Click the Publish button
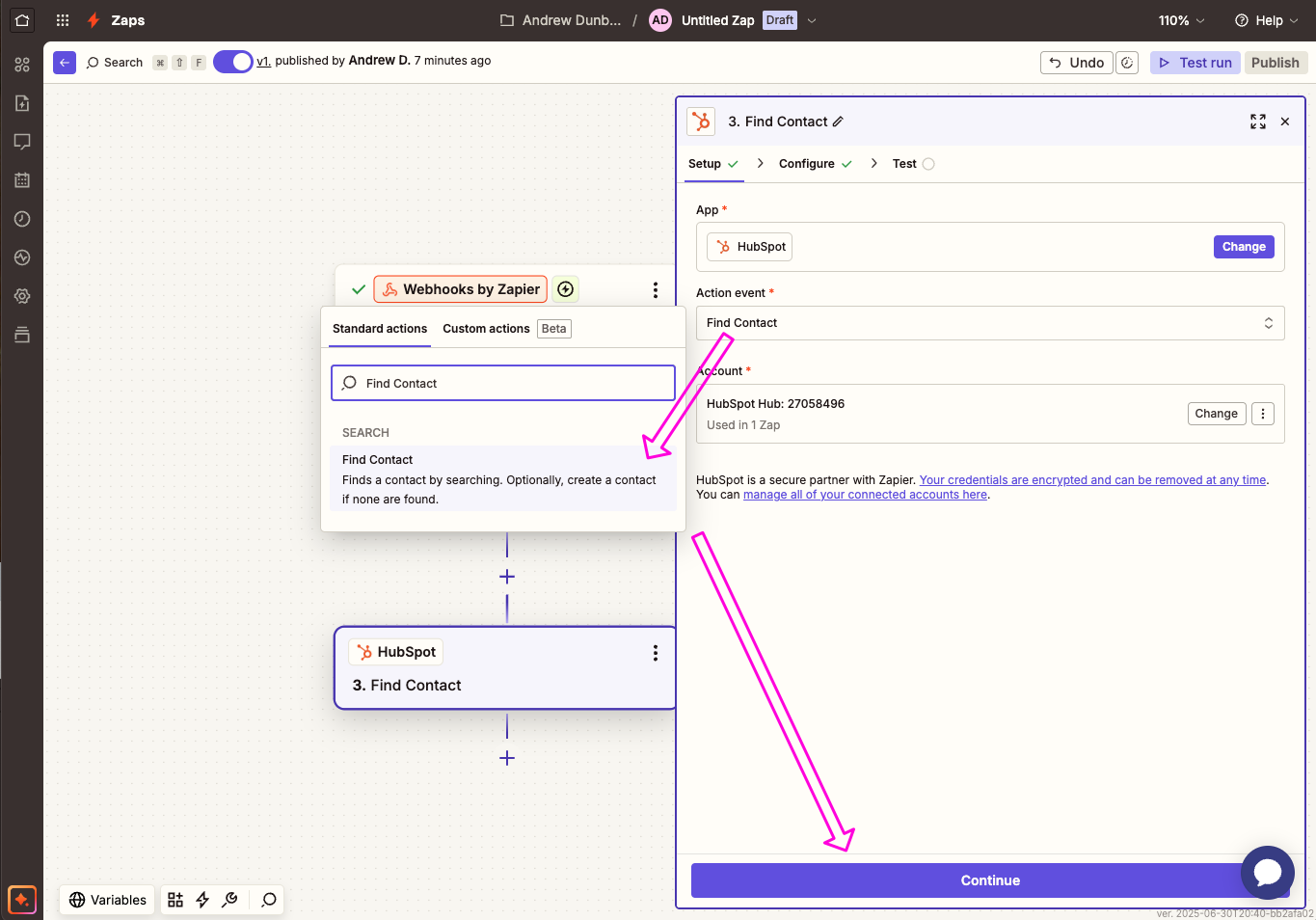 [x=1276, y=63]
